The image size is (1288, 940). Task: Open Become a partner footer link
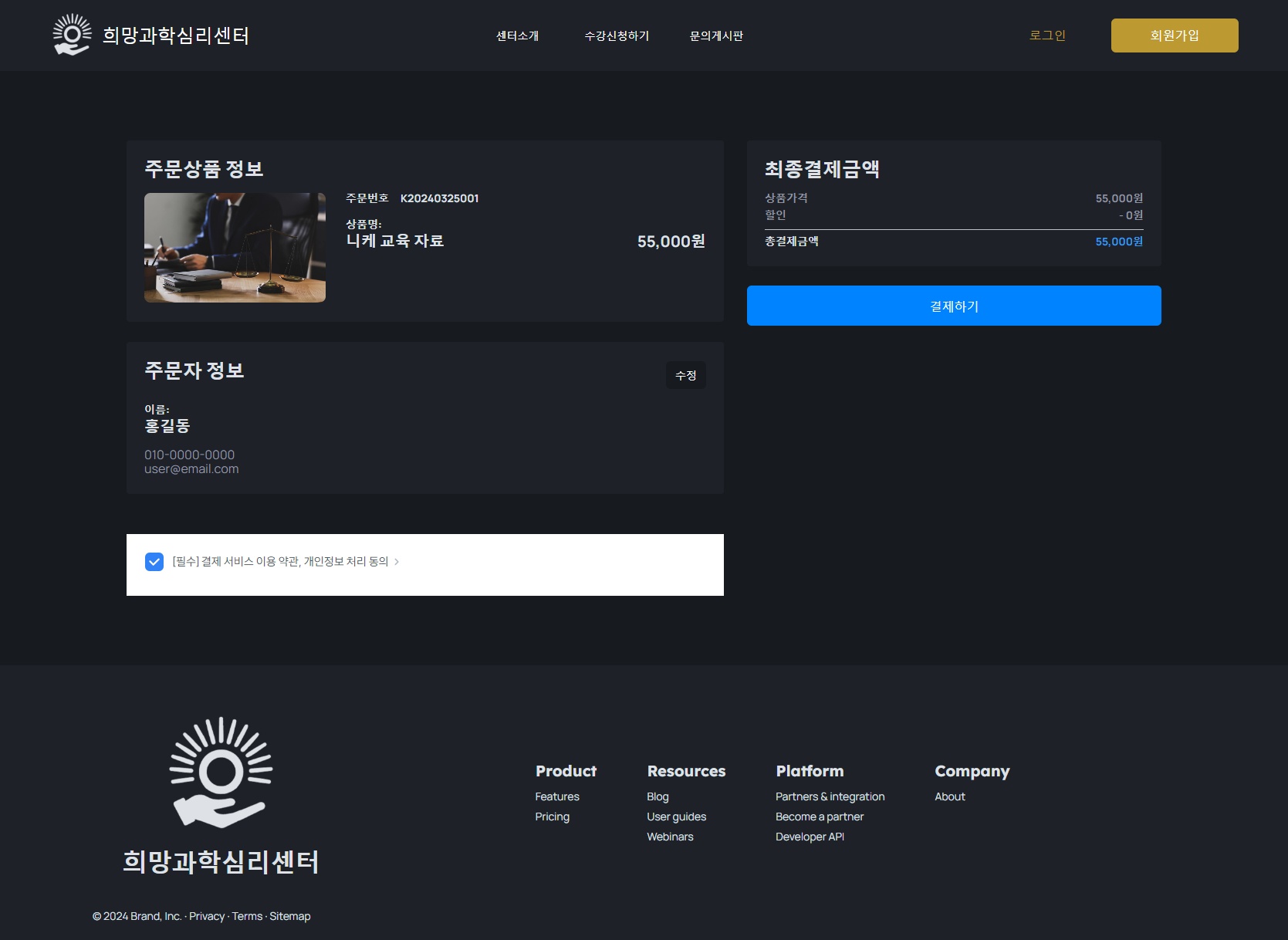click(x=820, y=817)
